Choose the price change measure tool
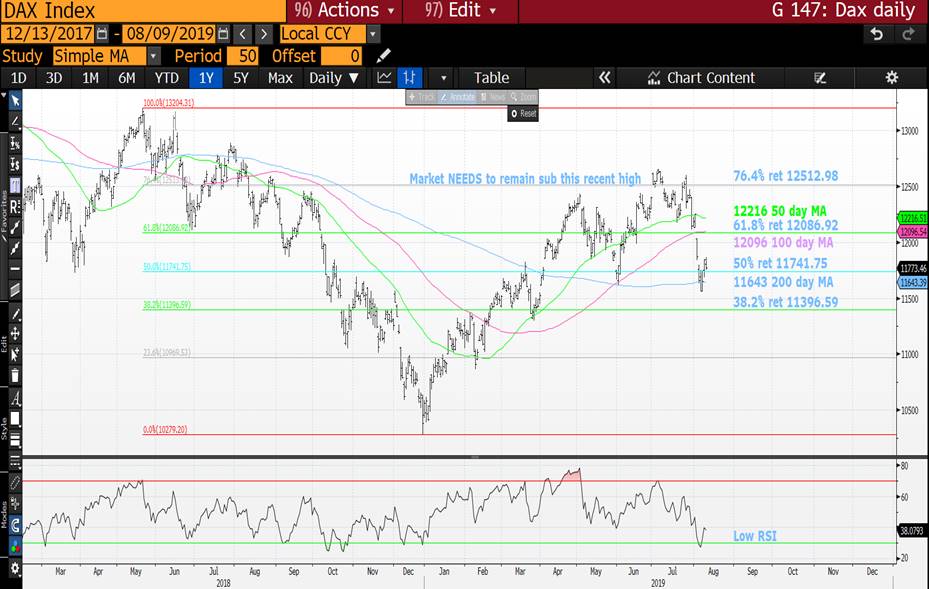Viewport: 929px width, 589px height. click(x=15, y=164)
